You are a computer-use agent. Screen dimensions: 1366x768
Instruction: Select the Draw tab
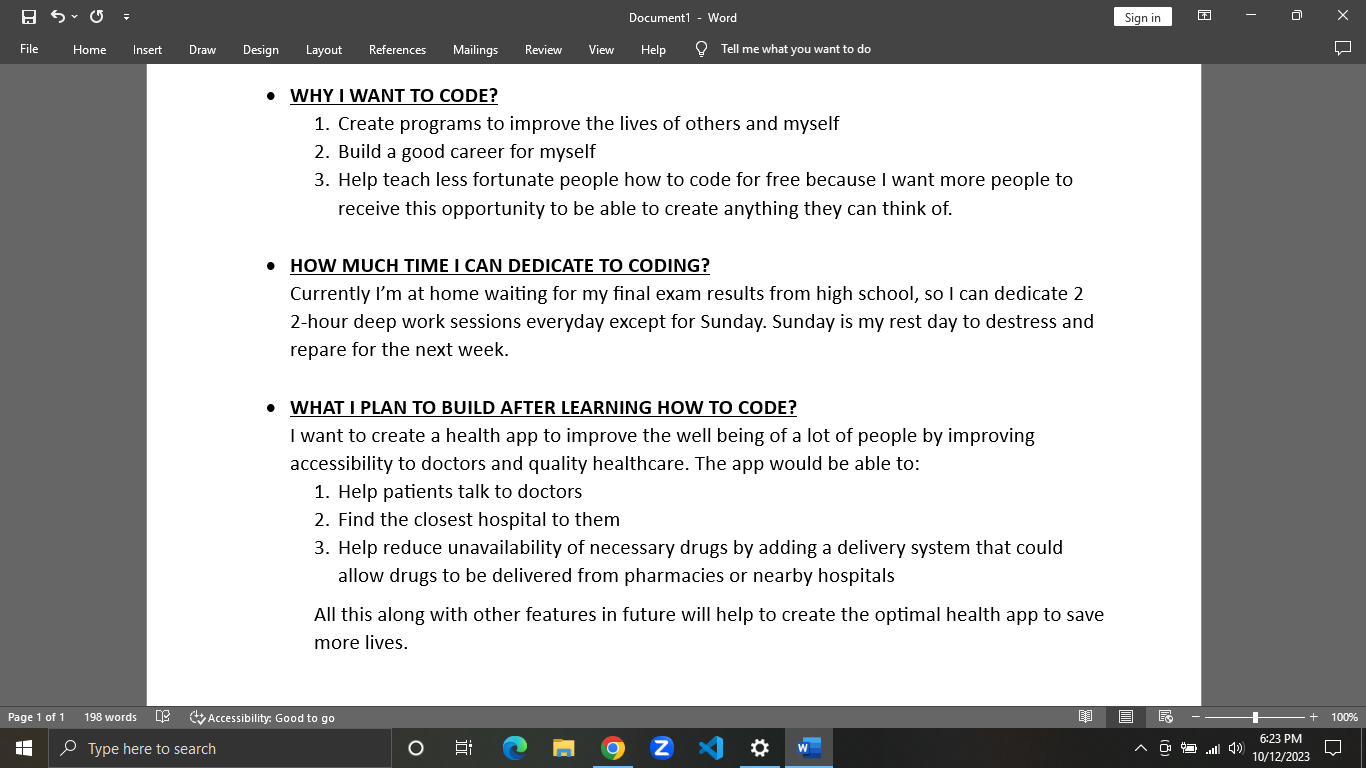coord(202,49)
